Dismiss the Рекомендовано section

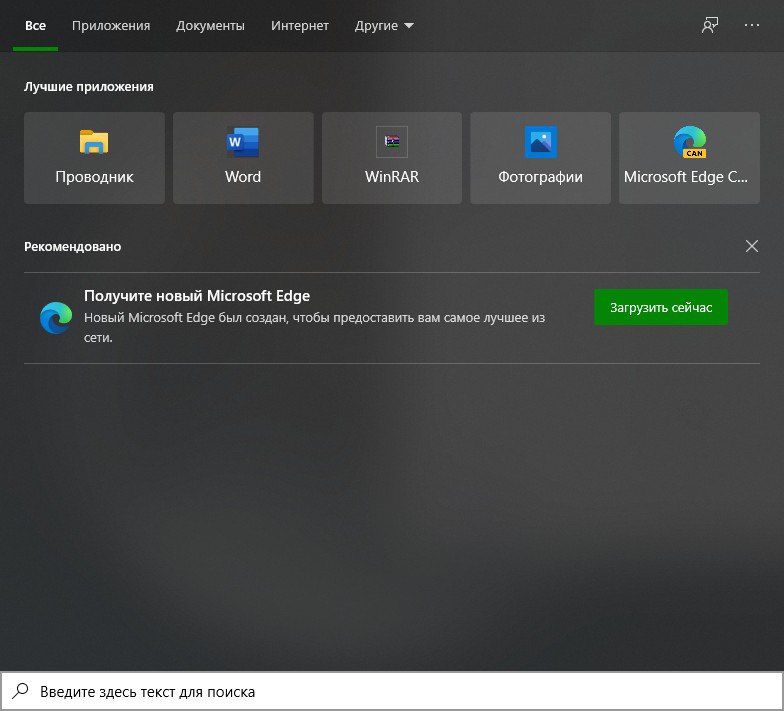(x=752, y=246)
